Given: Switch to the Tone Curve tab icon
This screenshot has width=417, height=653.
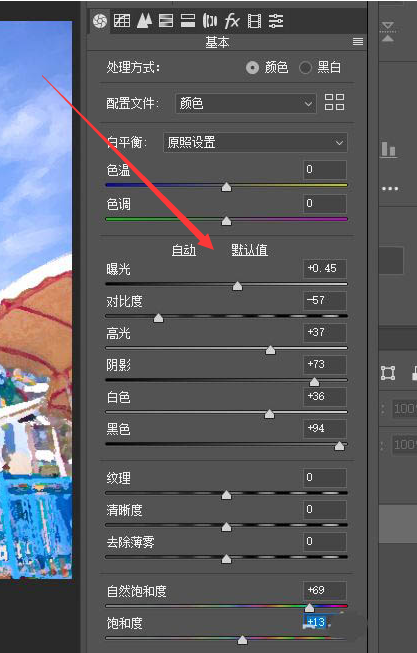Looking at the screenshot, I should point(122,20).
